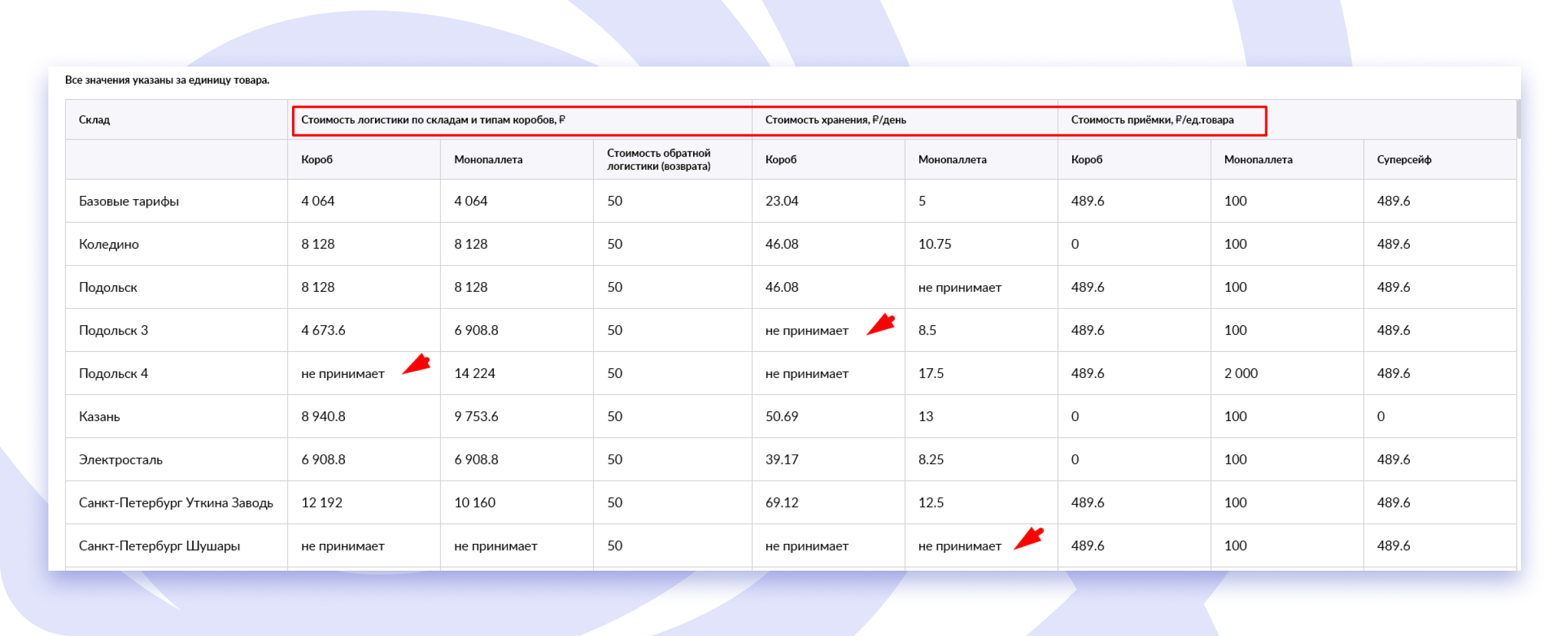Click the Суперсейф sub-column header
1568x636 pixels.
pos(1403,160)
